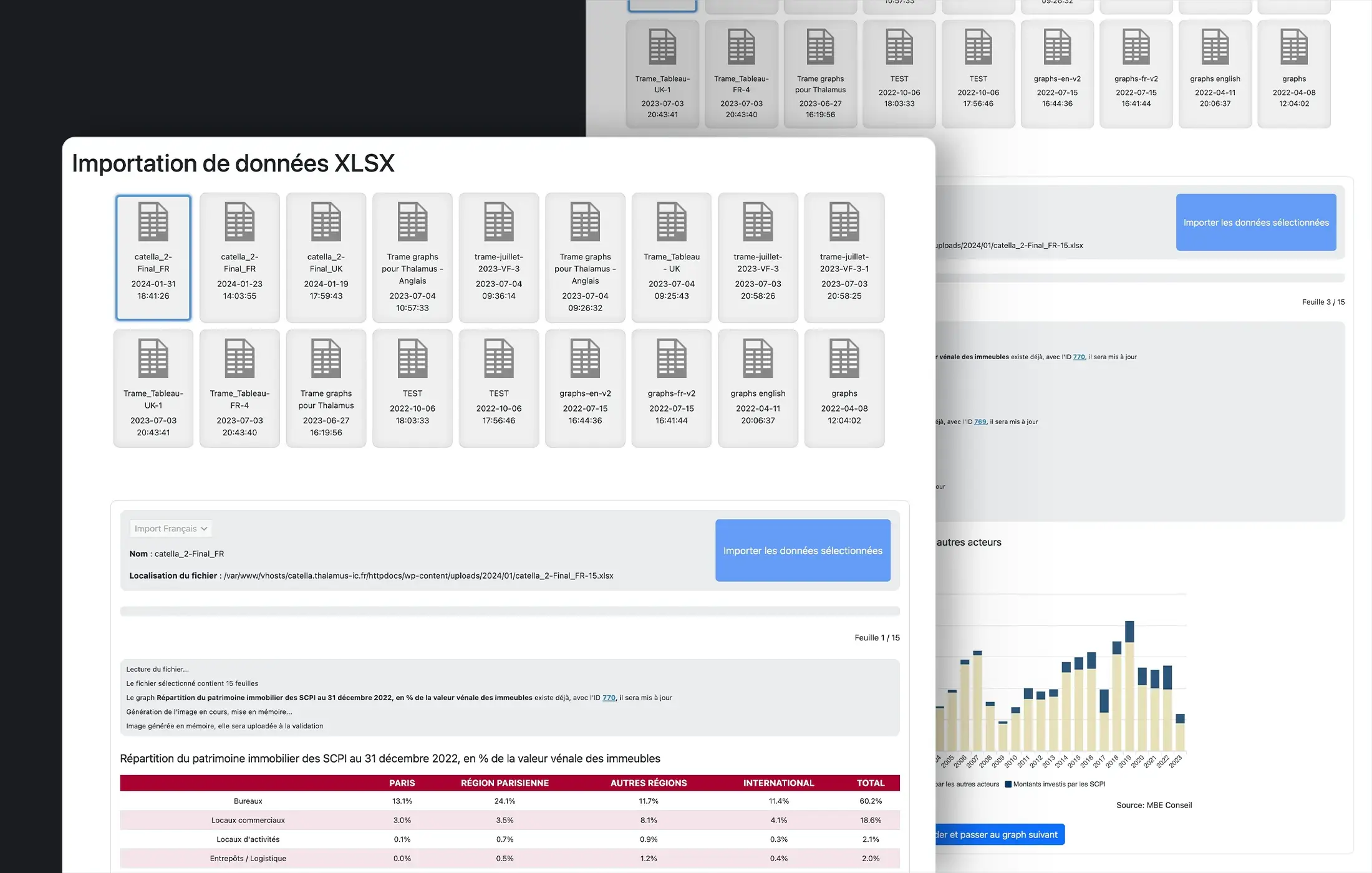Click the RÉGION PARISIENNE column header
This screenshot has height=873, width=1372.
click(505, 783)
